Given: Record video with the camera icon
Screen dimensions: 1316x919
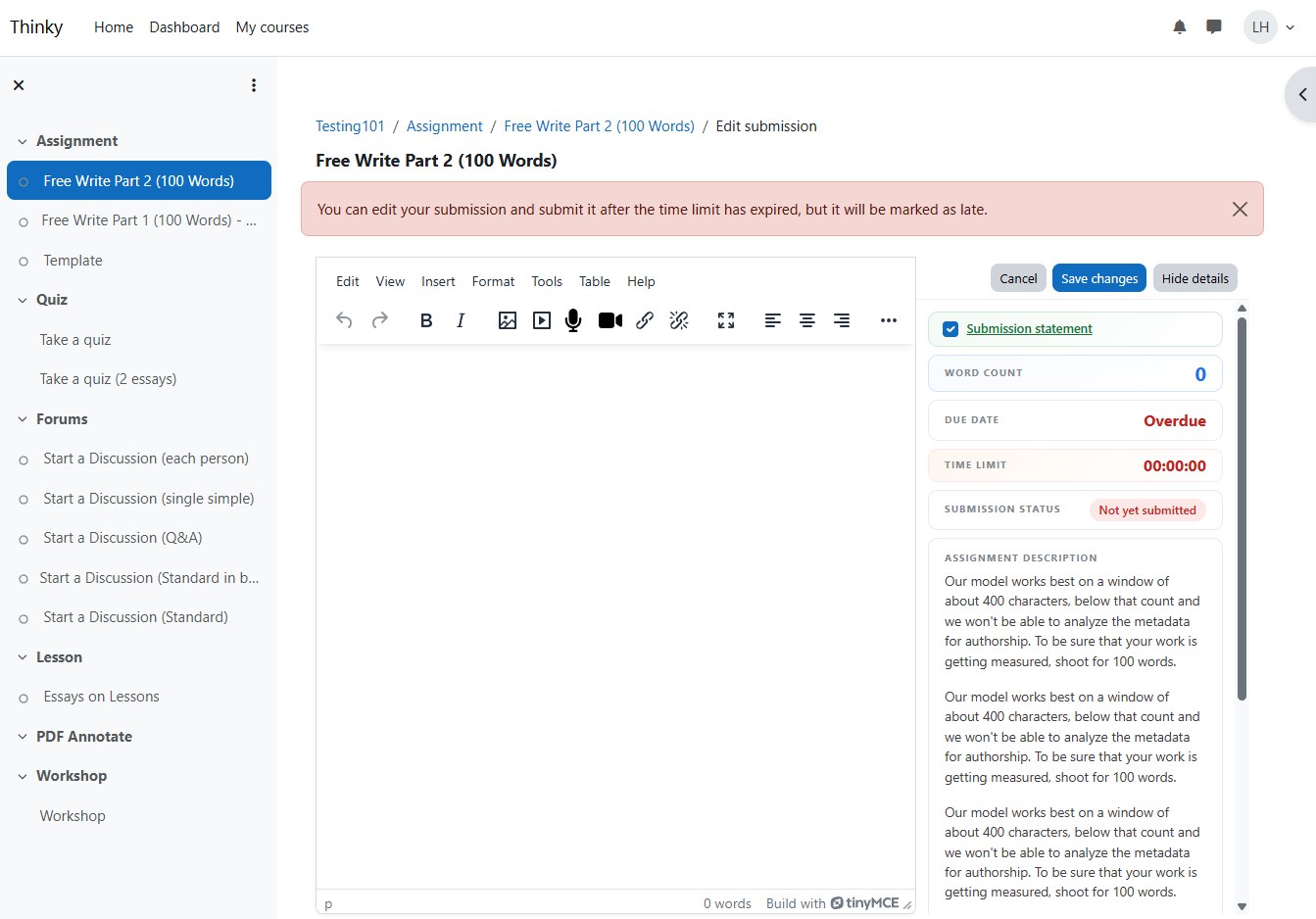Looking at the screenshot, I should coord(610,320).
